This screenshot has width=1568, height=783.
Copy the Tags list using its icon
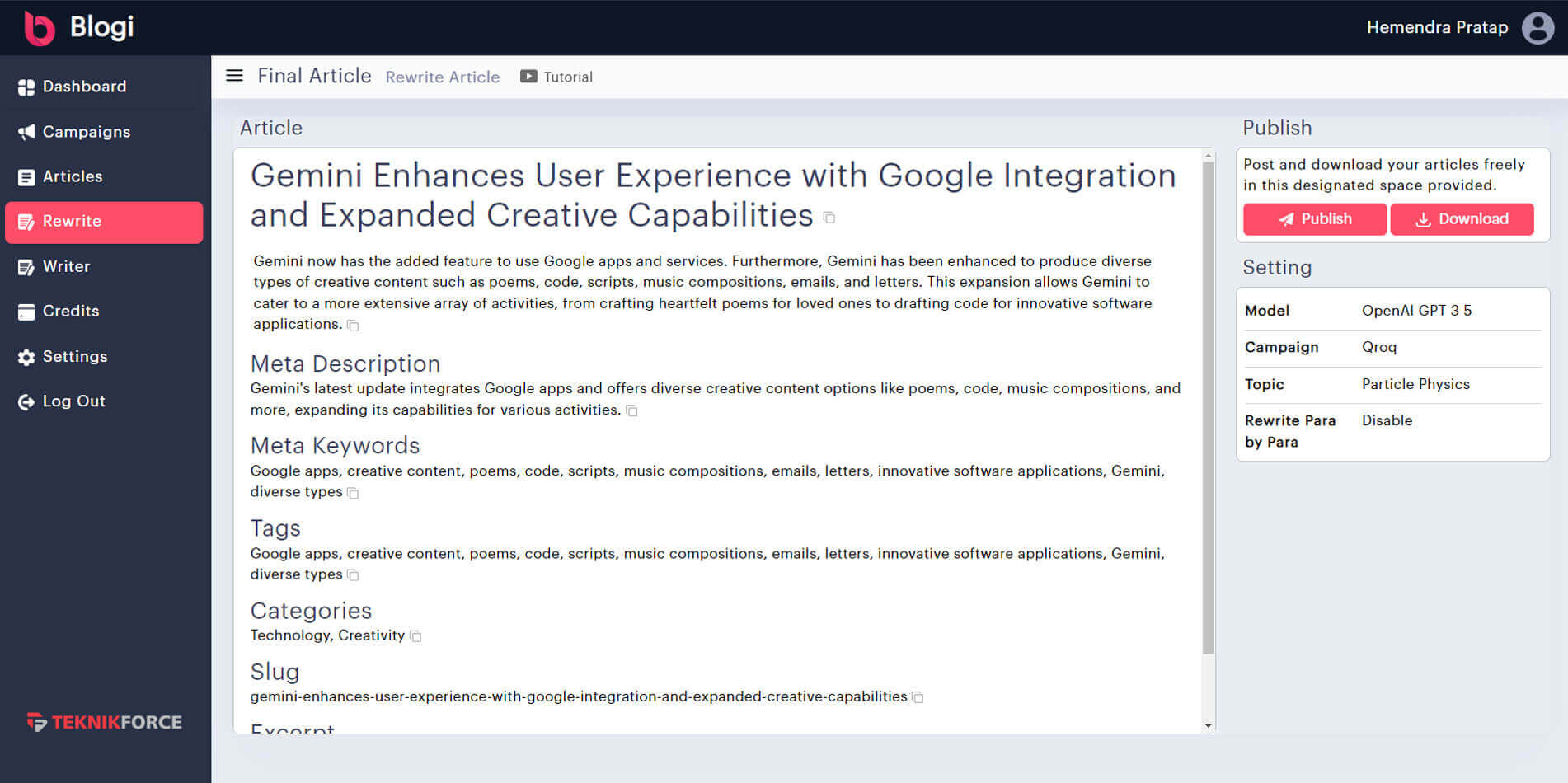tap(353, 575)
